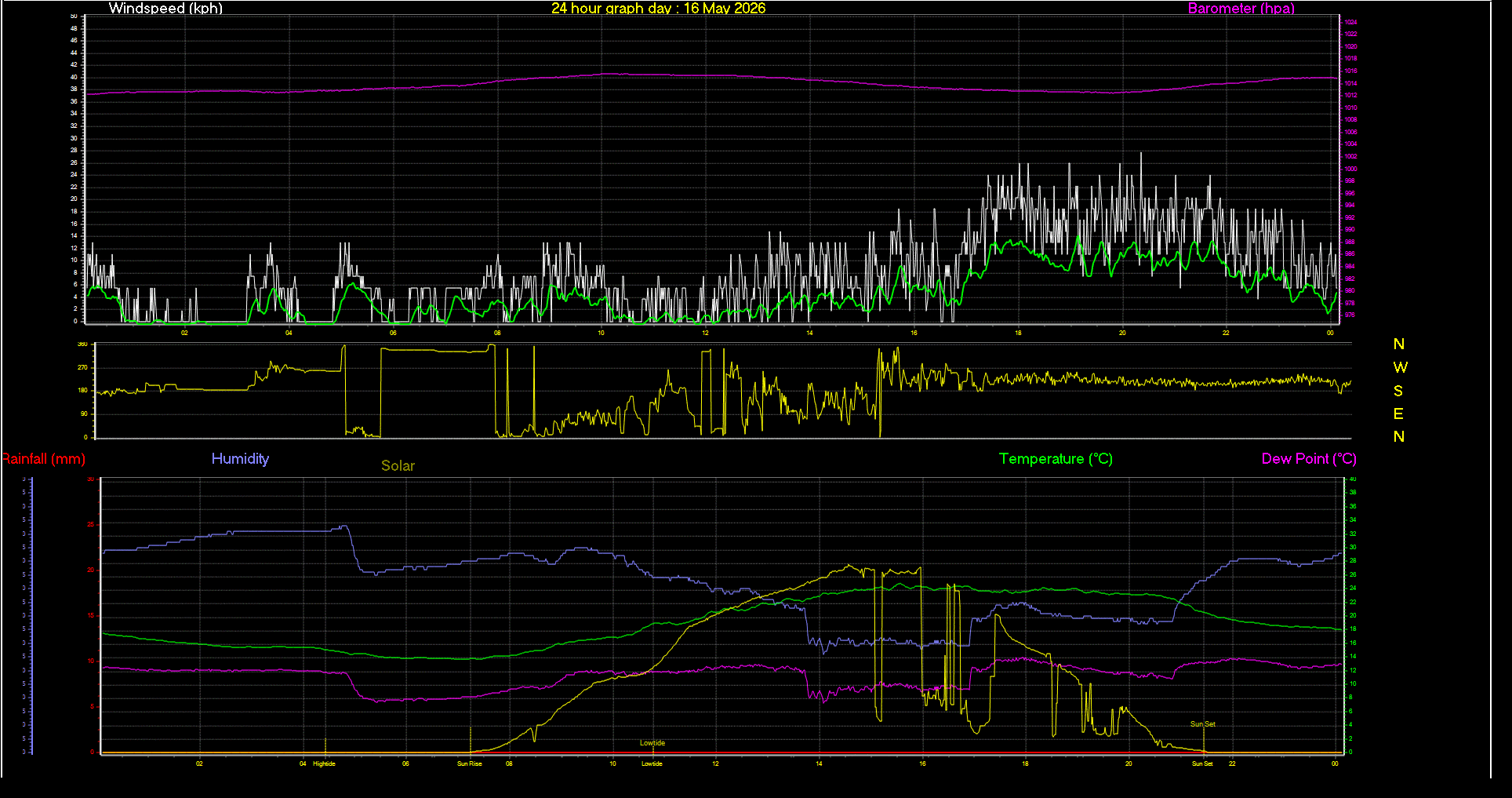Click the Hightide marker label
1512x798 pixels.
(x=324, y=763)
